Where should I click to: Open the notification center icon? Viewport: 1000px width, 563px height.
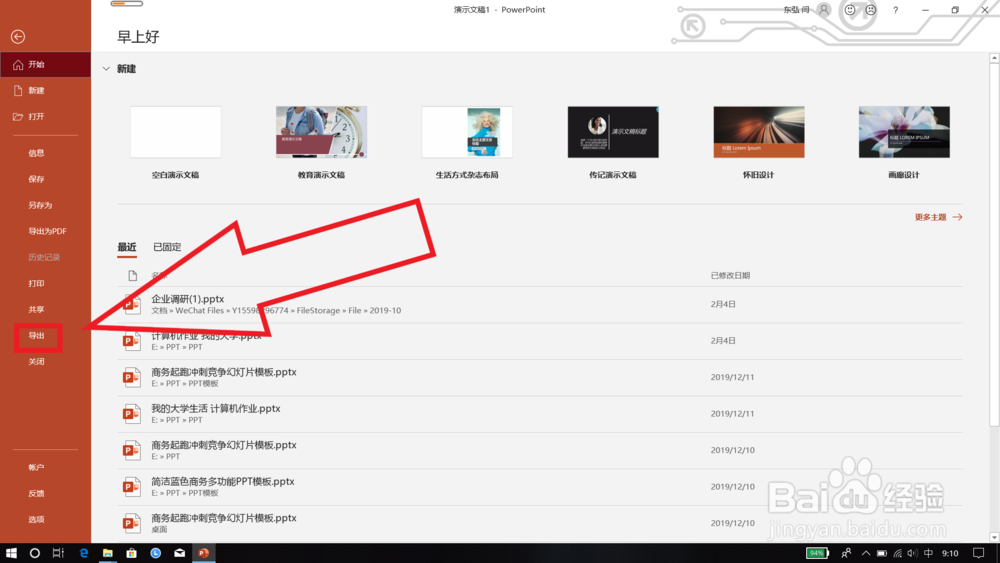click(979, 553)
